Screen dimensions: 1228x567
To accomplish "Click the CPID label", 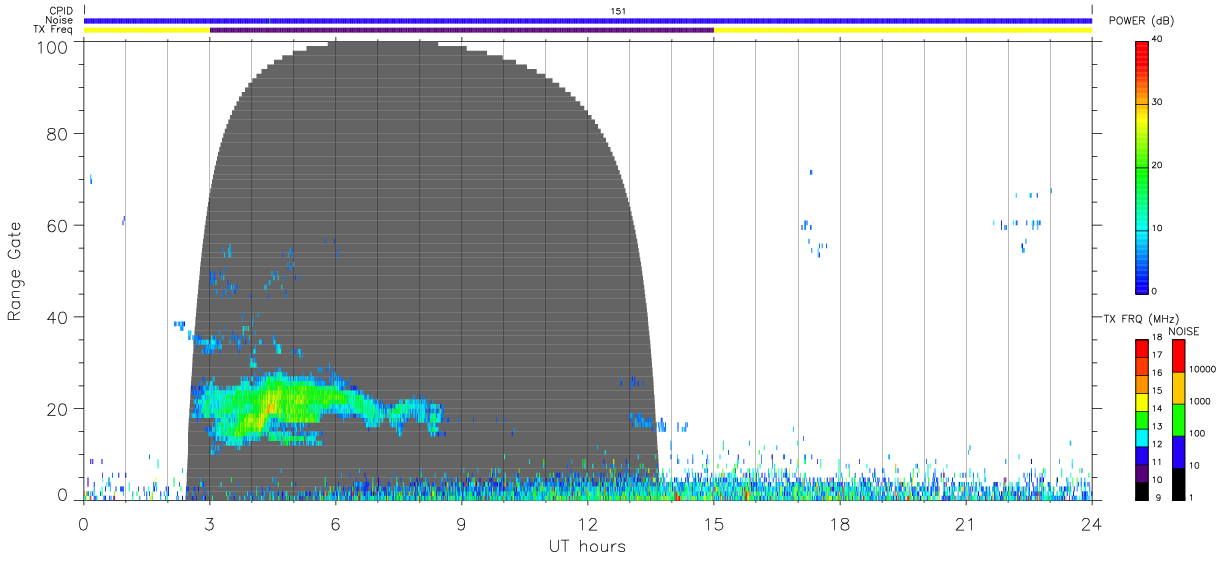I will point(61,11).
